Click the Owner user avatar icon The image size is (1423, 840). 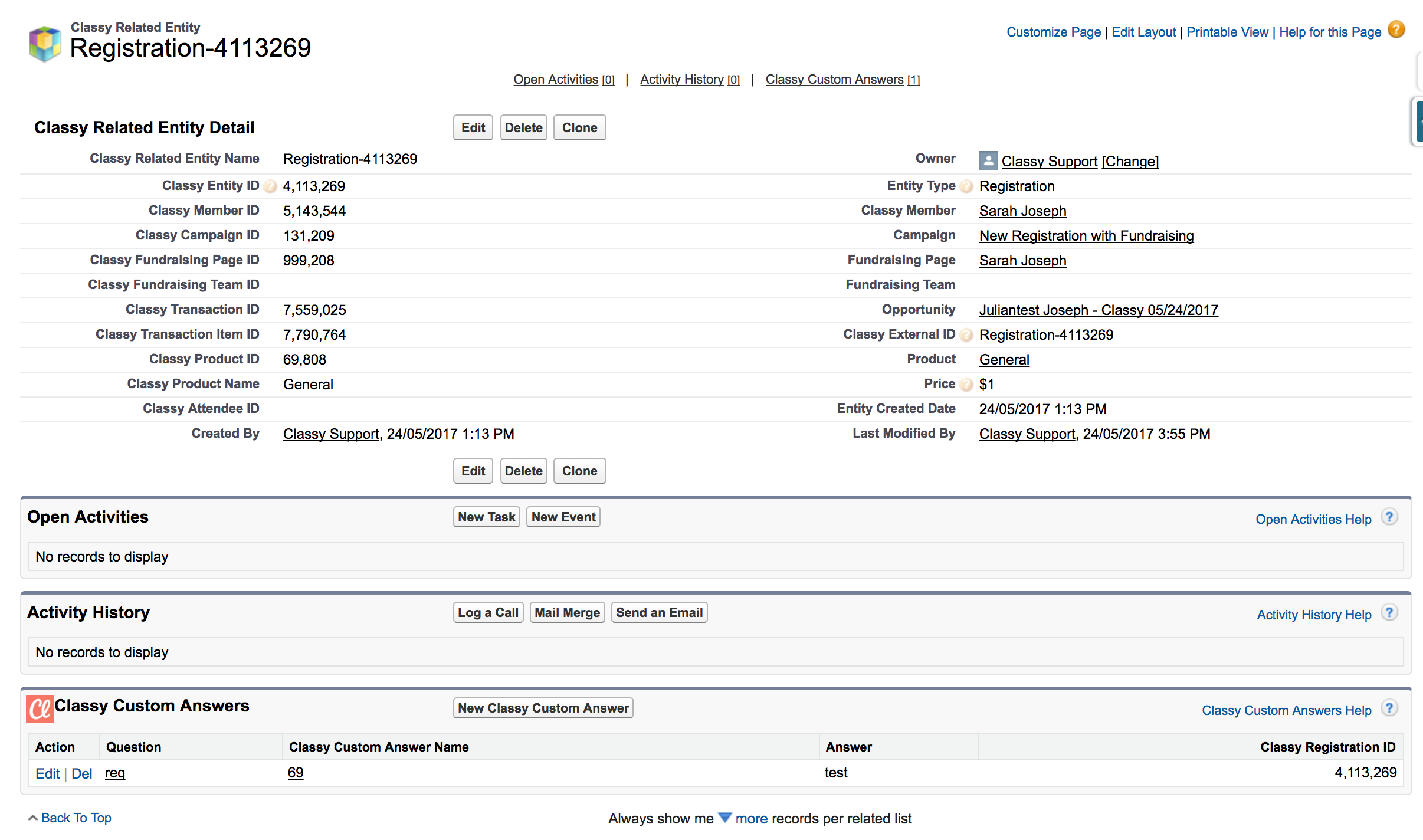(988, 160)
